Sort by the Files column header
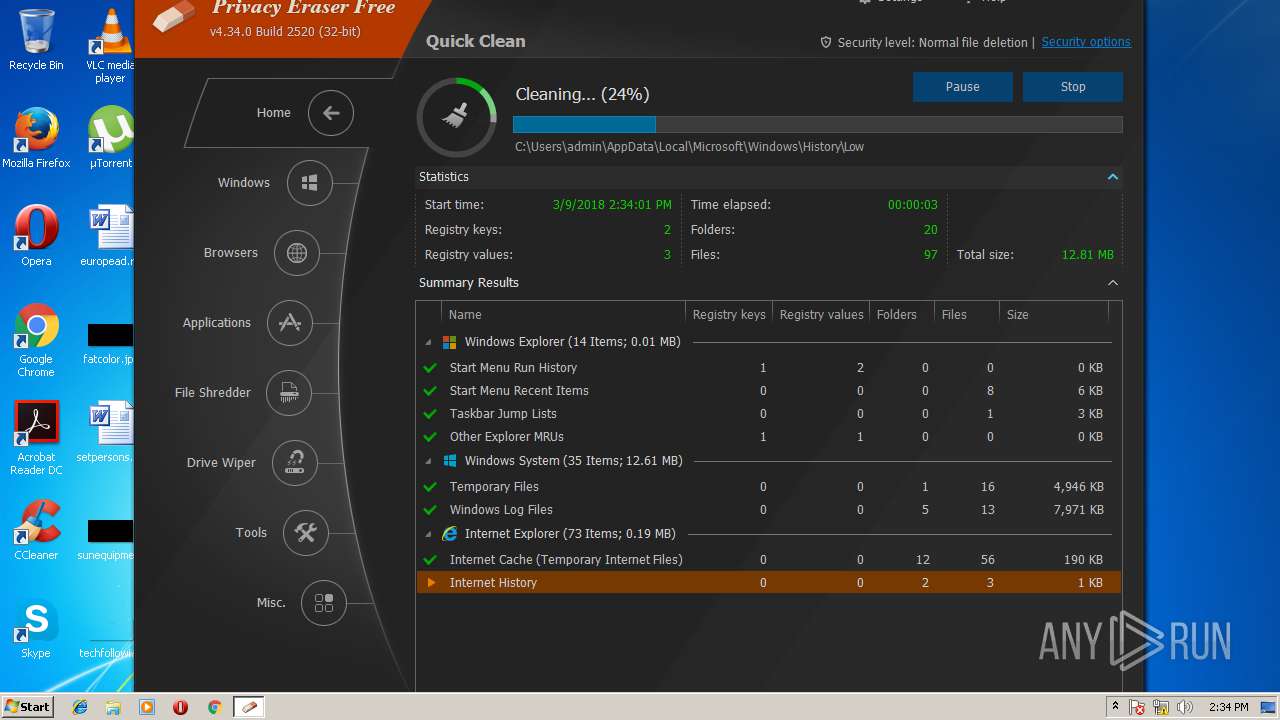 click(x=966, y=314)
